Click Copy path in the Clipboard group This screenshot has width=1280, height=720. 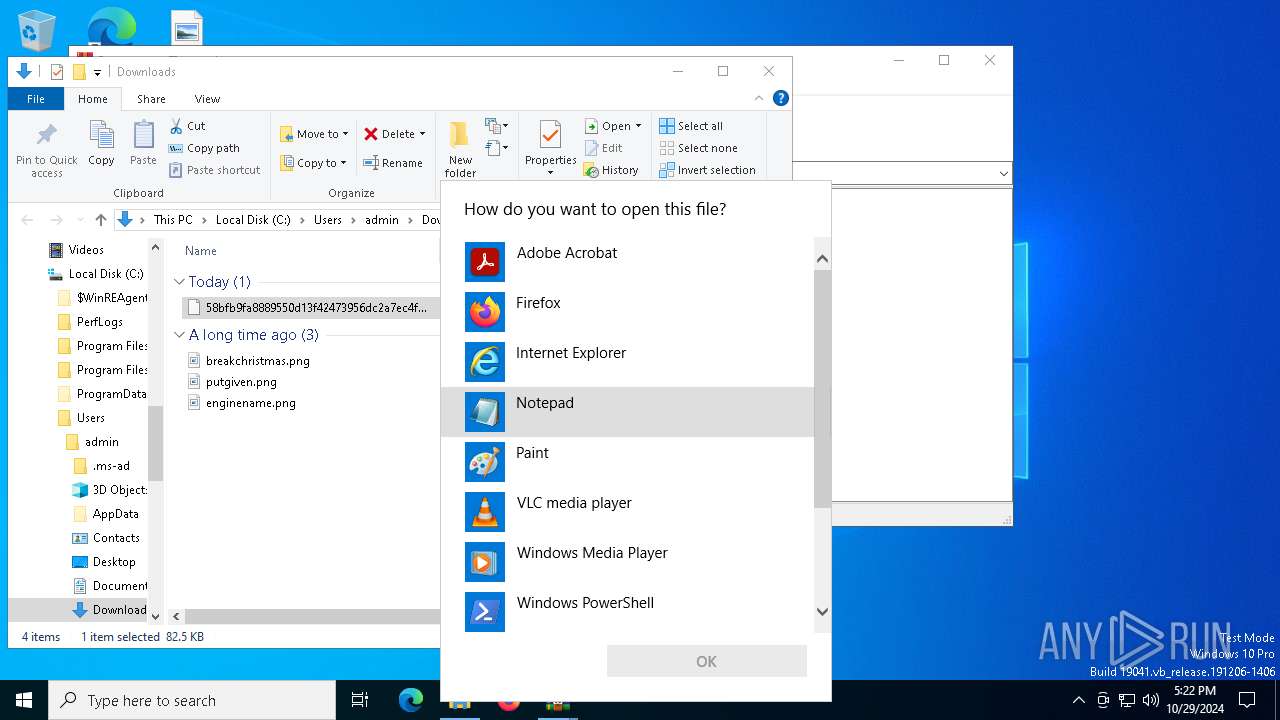point(204,148)
